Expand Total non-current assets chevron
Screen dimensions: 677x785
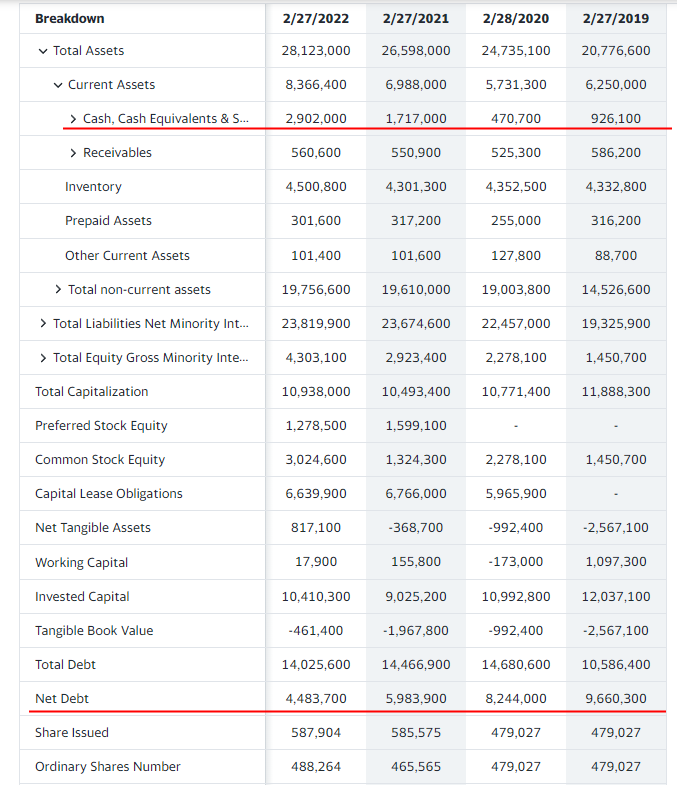click(58, 290)
